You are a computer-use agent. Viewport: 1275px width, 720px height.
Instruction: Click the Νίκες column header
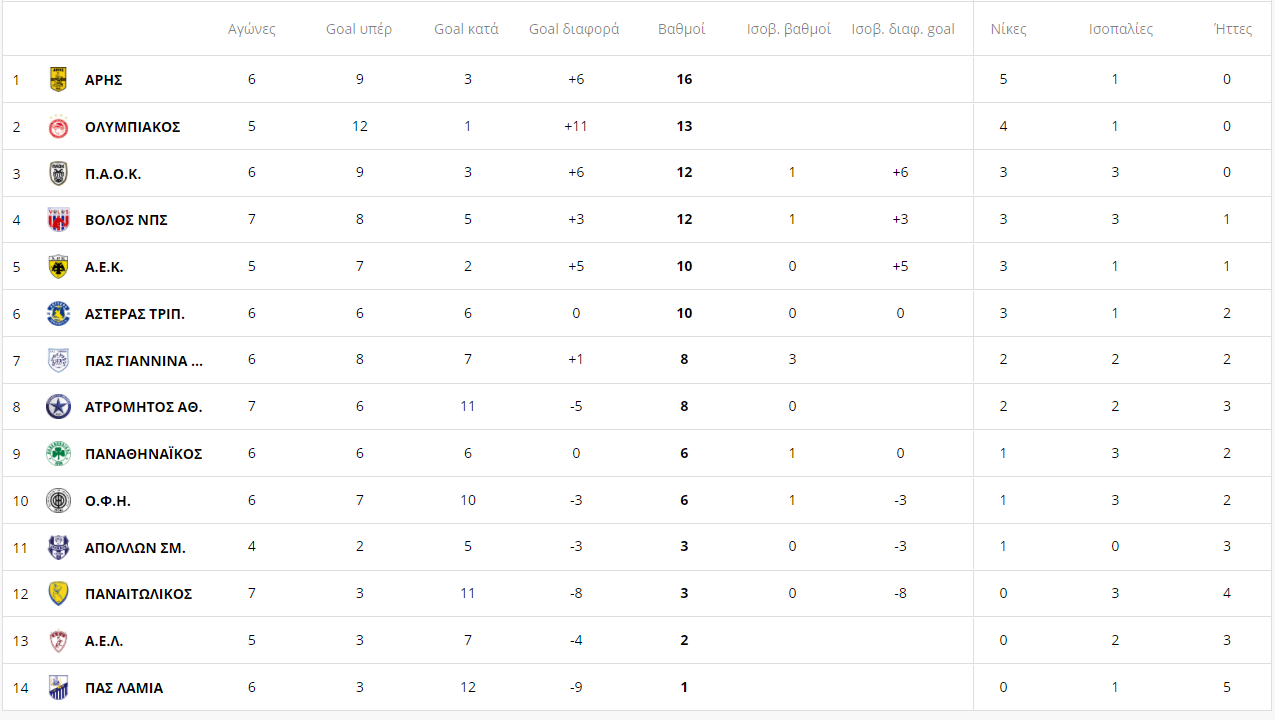[1008, 29]
